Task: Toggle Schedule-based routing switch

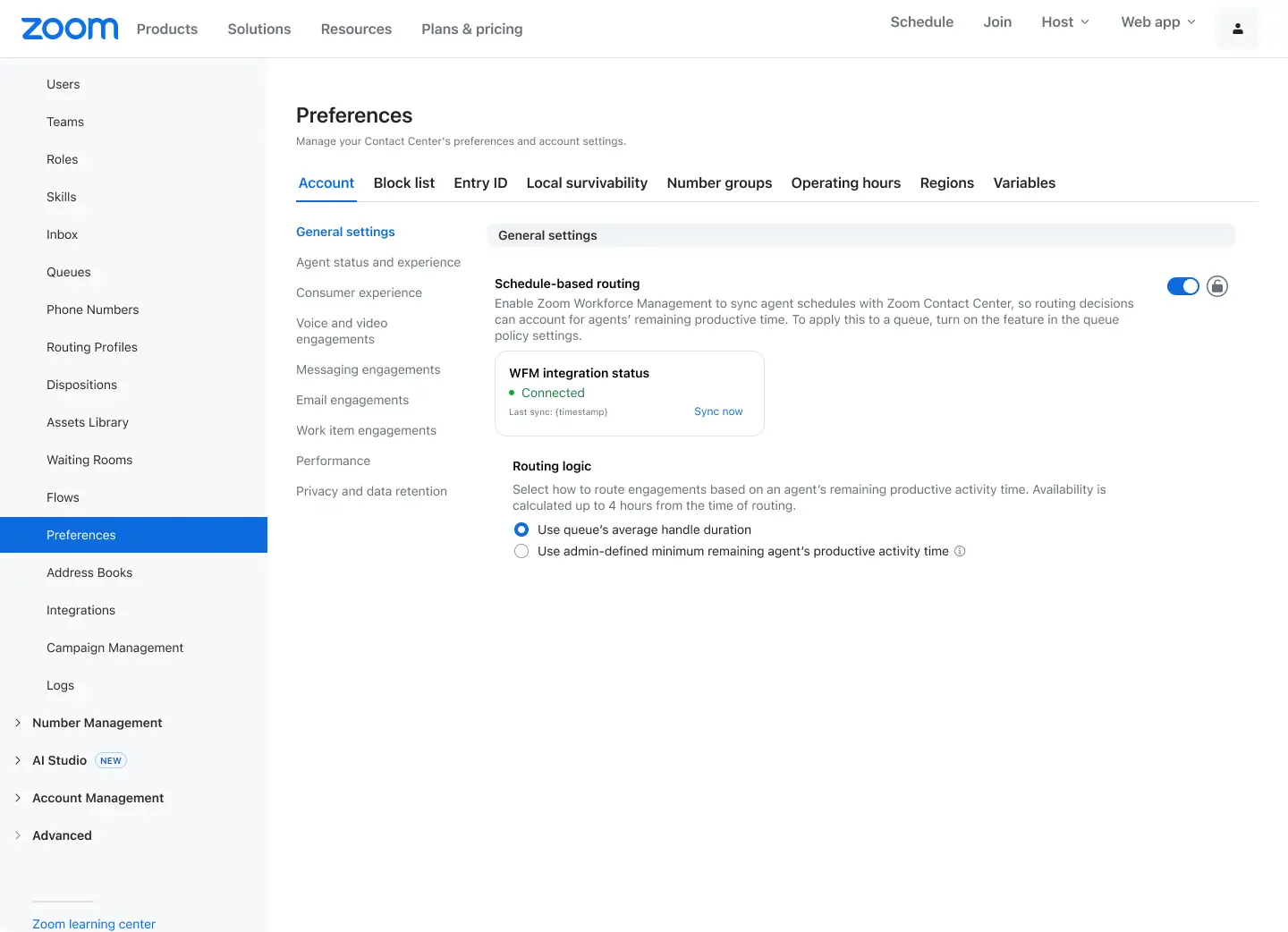Action: (x=1182, y=286)
